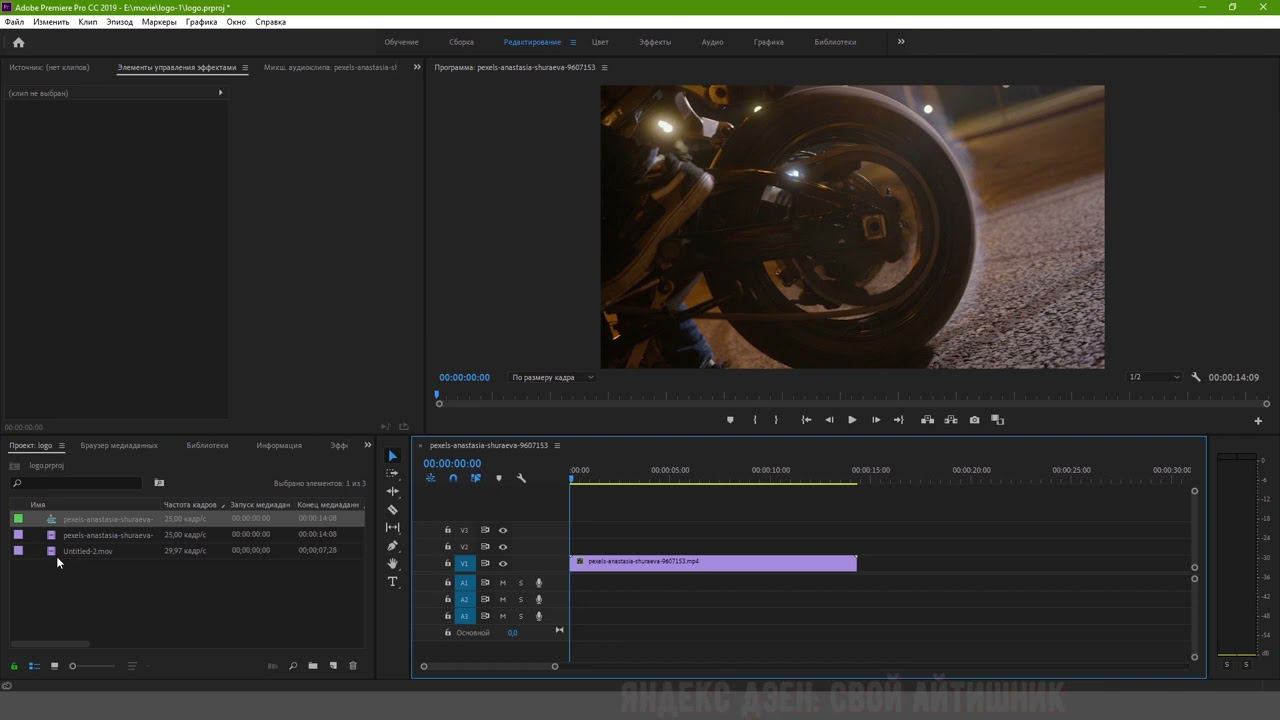The width and height of the screenshot is (1280, 720).
Task: Switch to the 'Цвет' workspace tab
Action: (600, 42)
